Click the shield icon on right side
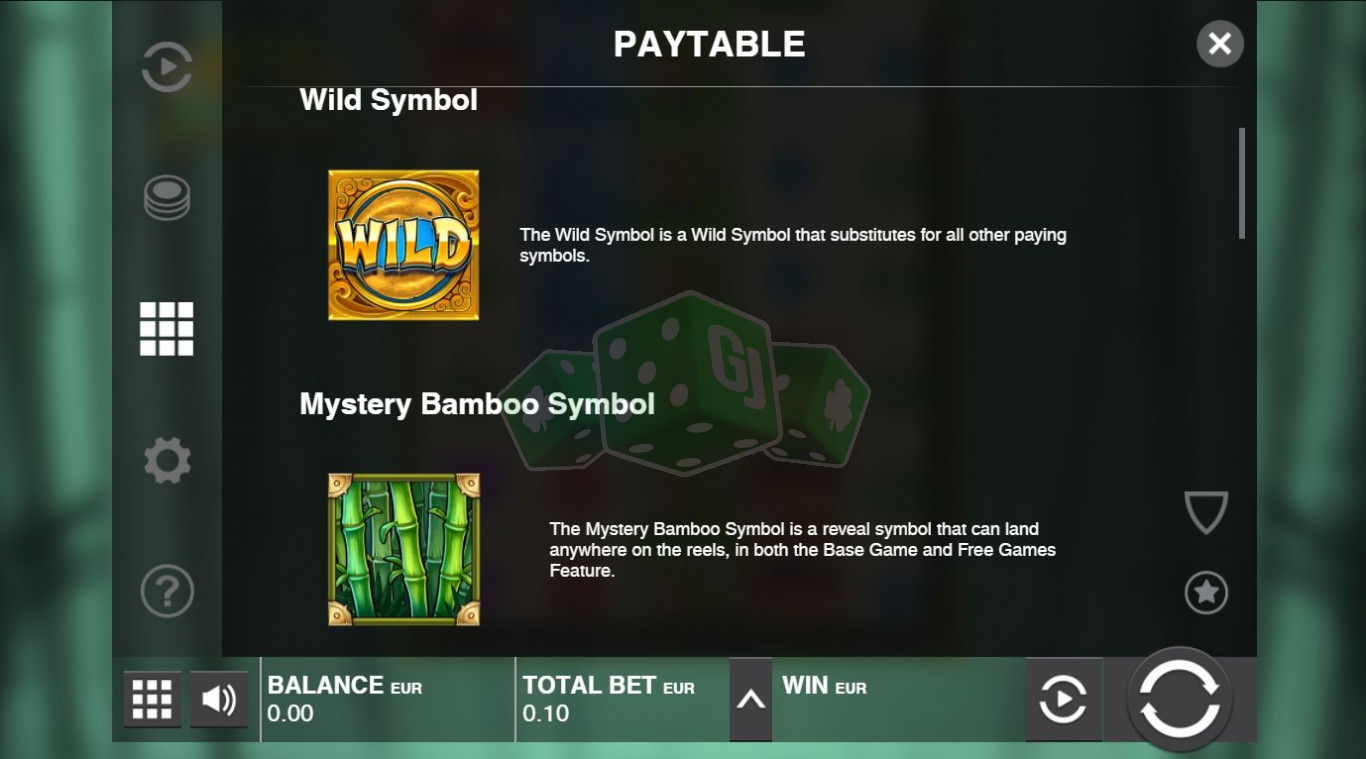This screenshot has width=1366, height=759. (1206, 512)
